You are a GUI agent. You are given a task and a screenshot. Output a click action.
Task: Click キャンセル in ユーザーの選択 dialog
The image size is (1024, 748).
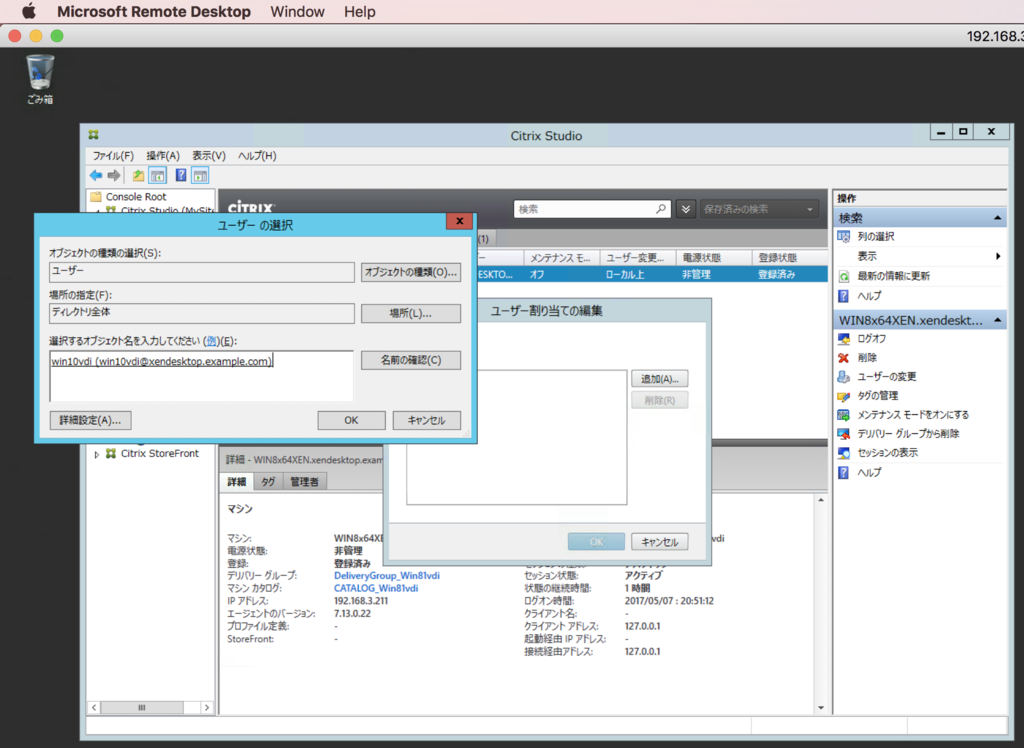pyautogui.click(x=426, y=420)
